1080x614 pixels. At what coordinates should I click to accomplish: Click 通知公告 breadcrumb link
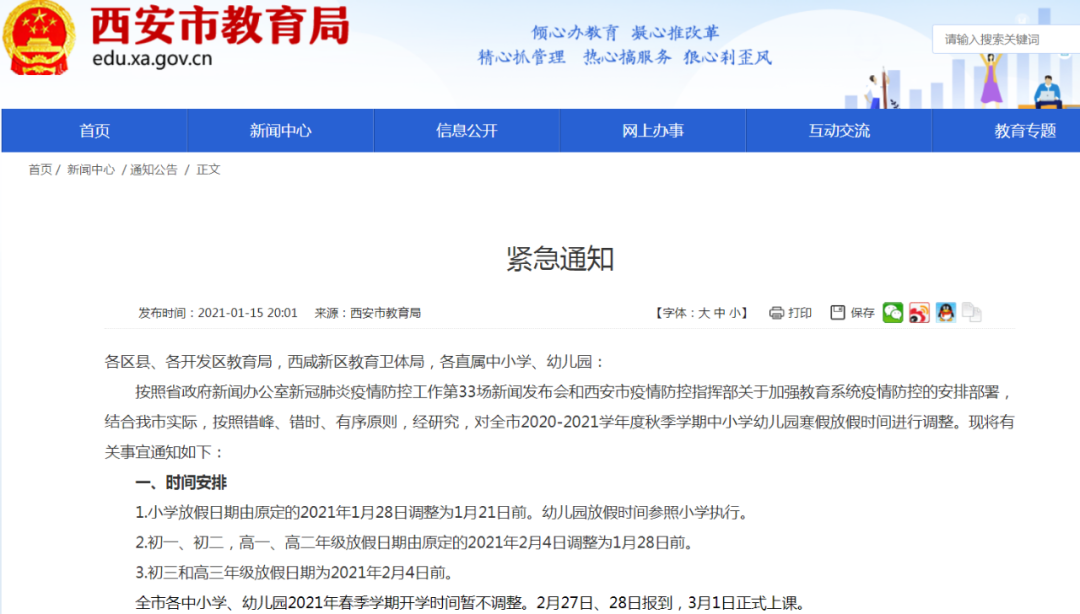click(154, 170)
